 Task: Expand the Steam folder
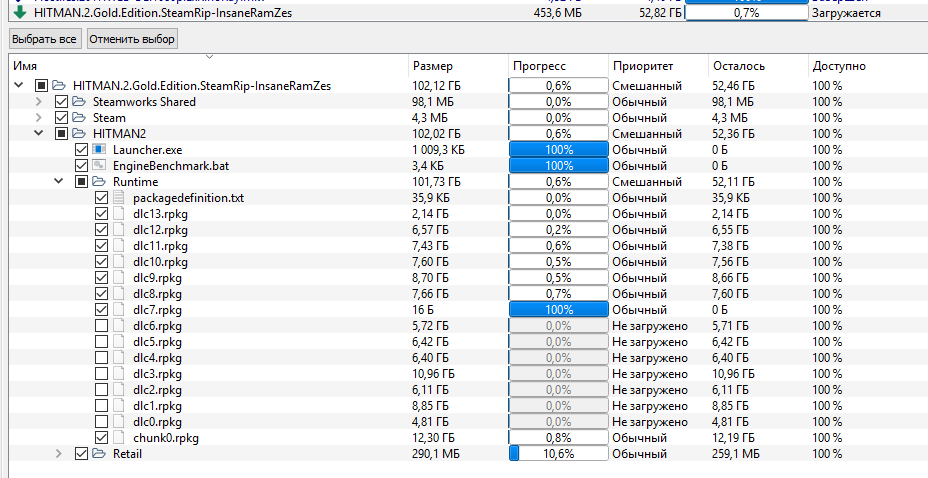click(39, 118)
